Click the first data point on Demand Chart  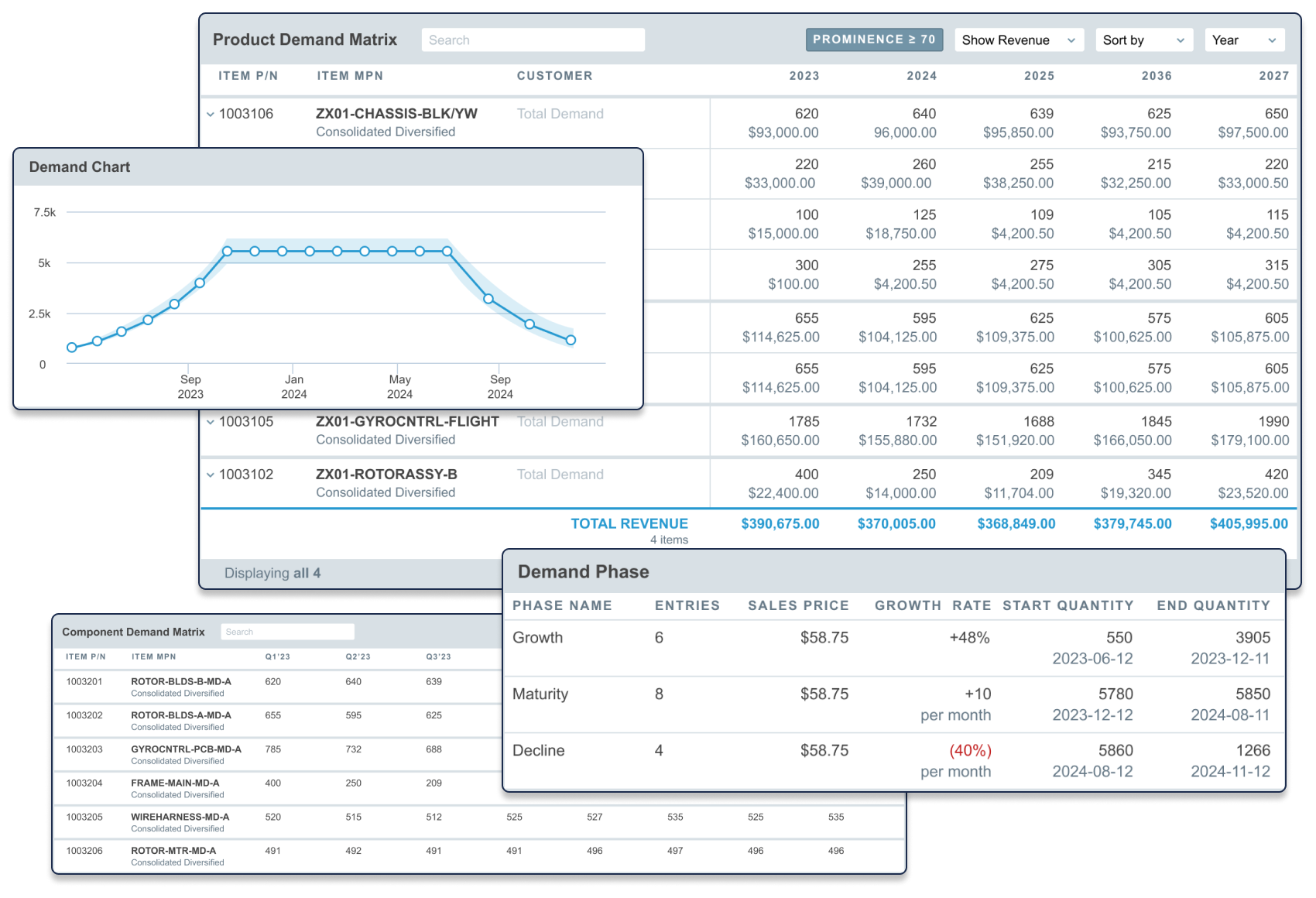(71, 348)
